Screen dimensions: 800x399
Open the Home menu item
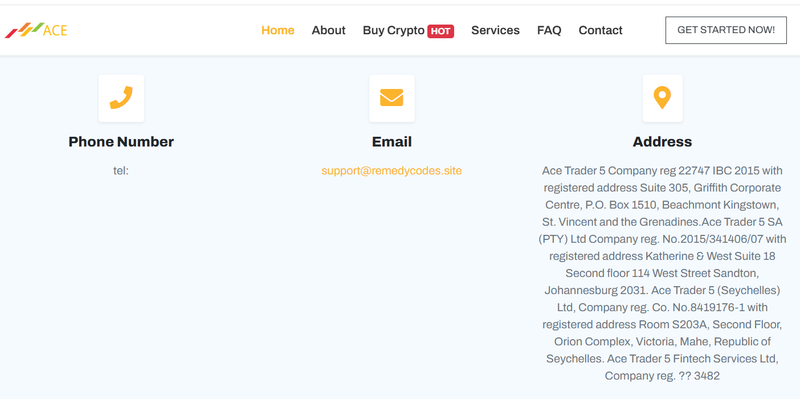278,30
